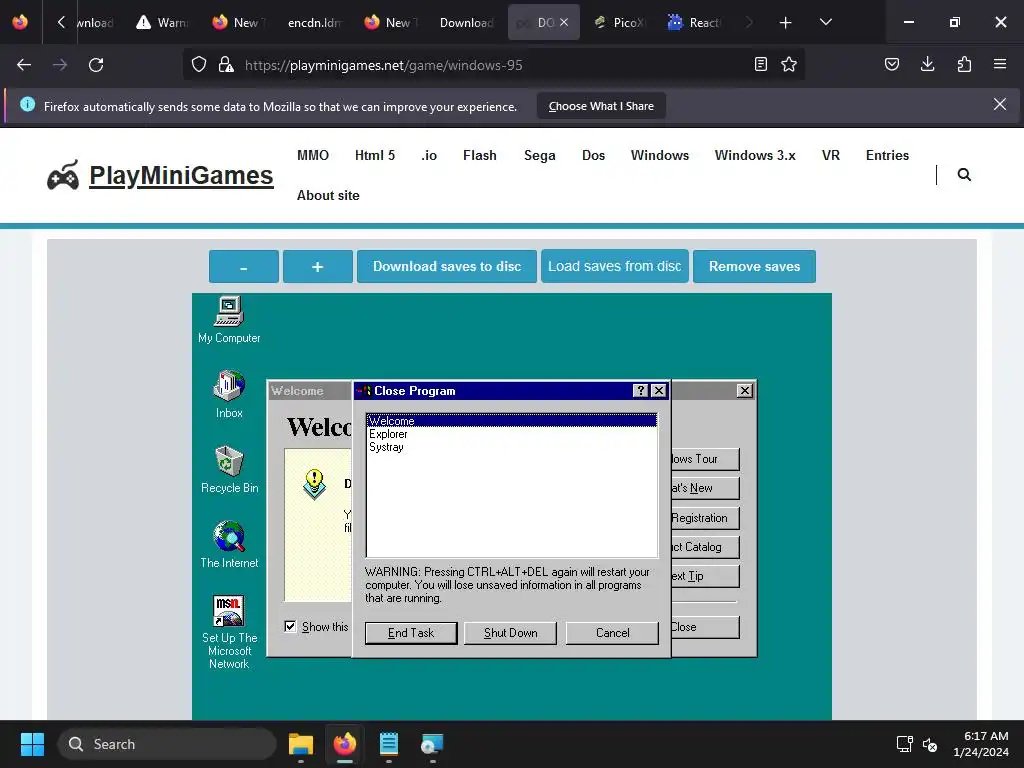The height and width of the screenshot is (768, 1024).
Task: Click the End Task button
Action: [411, 633]
